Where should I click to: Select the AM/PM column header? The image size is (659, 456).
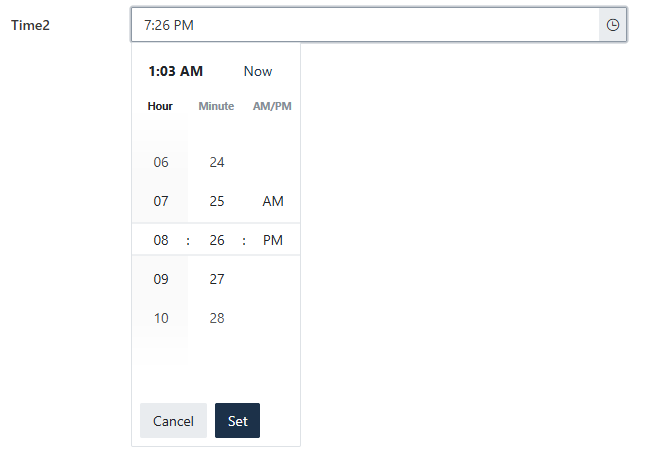tap(272, 106)
